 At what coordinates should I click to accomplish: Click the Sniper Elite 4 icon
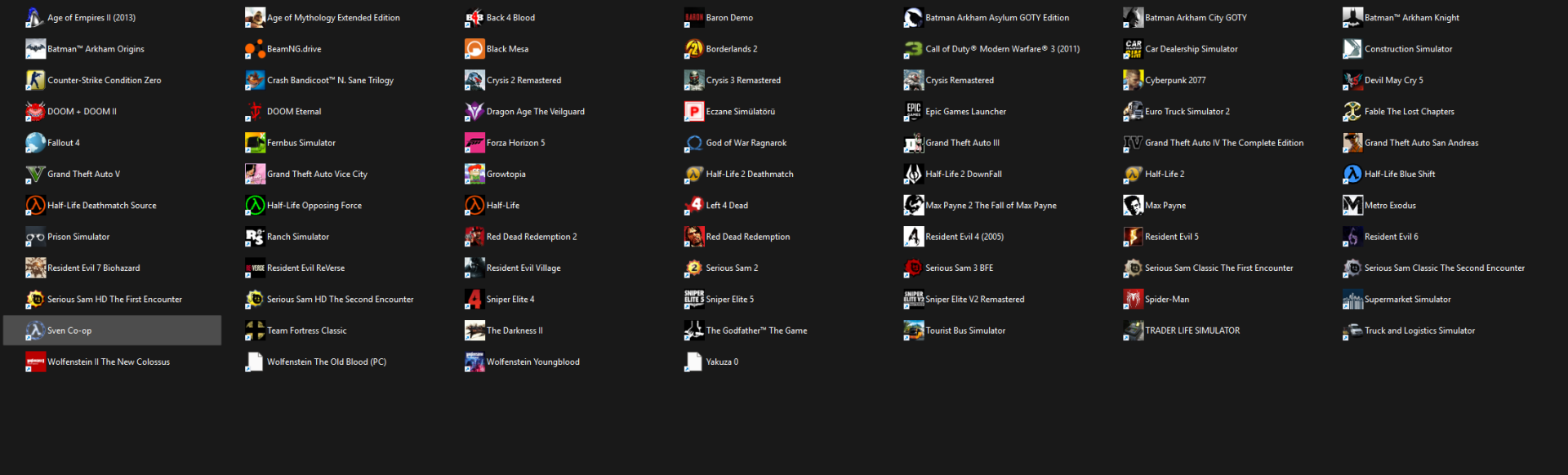[x=474, y=299]
